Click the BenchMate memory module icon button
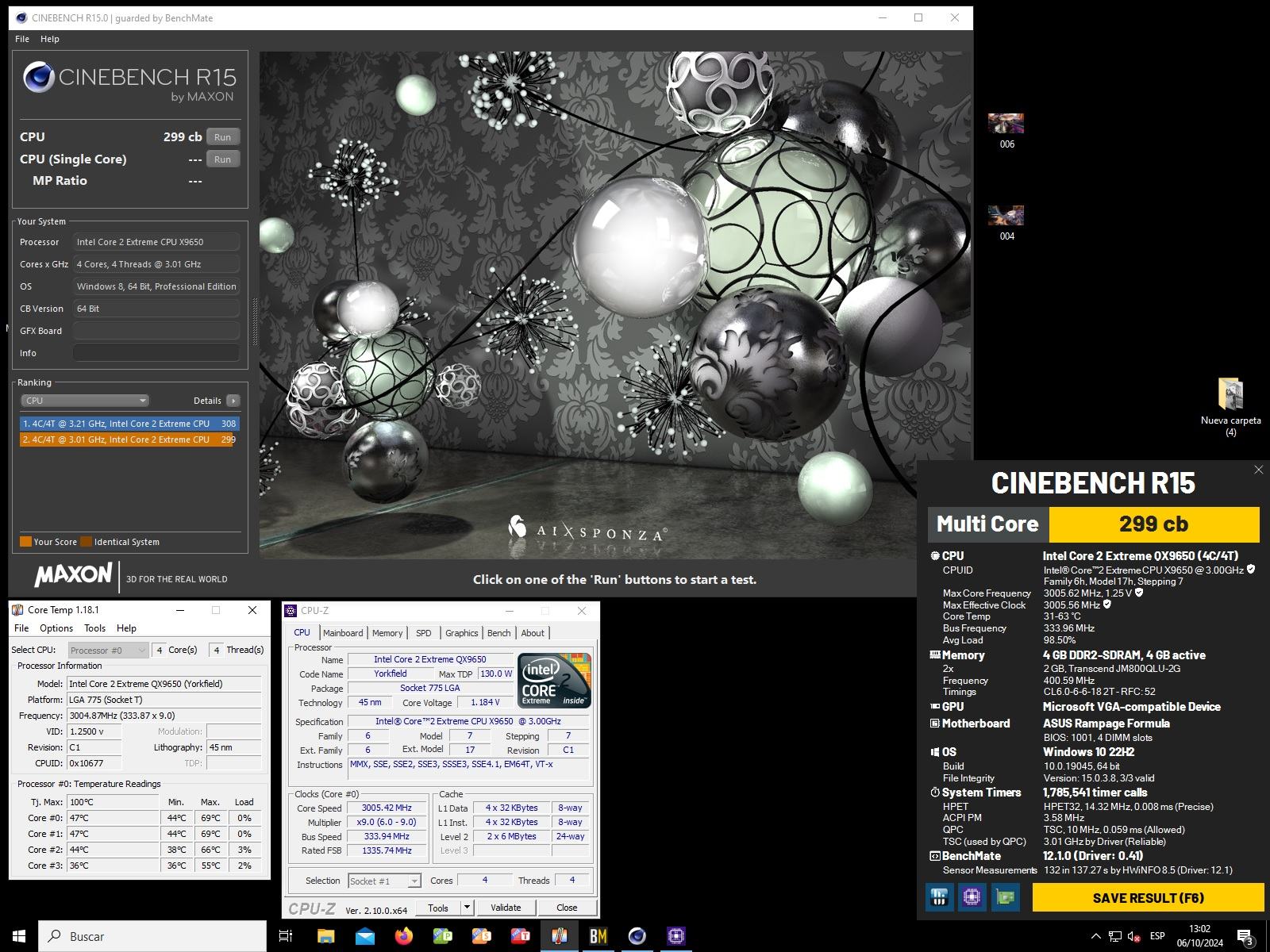The image size is (1270, 952). click(940, 897)
